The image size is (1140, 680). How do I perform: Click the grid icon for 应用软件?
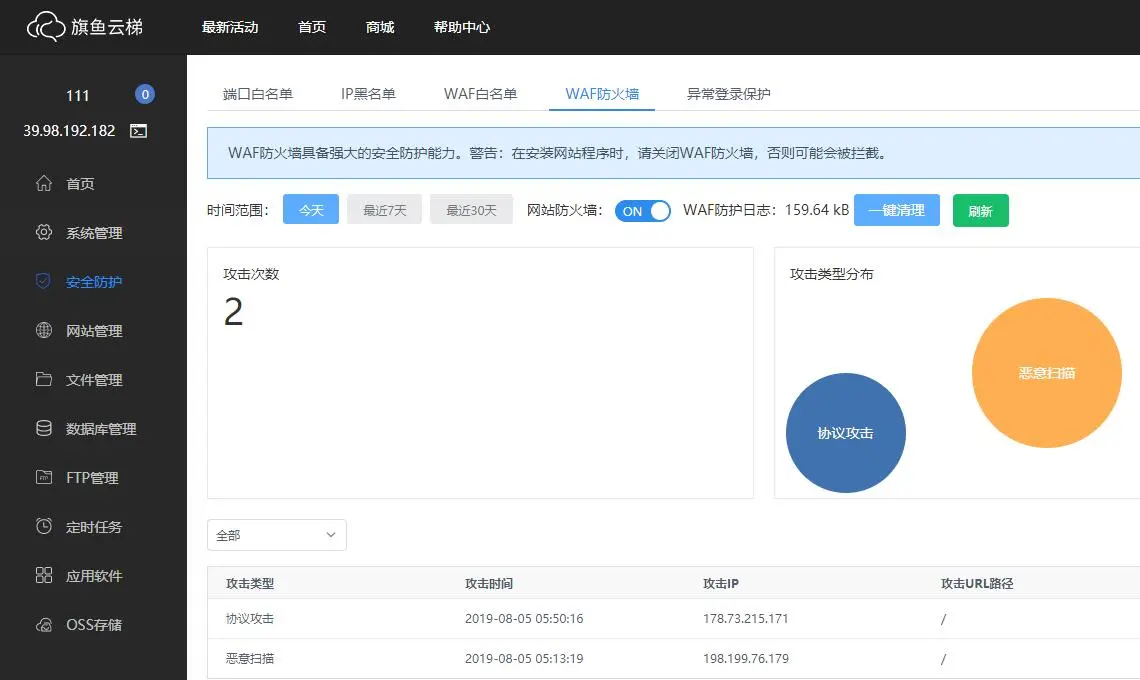[44, 575]
